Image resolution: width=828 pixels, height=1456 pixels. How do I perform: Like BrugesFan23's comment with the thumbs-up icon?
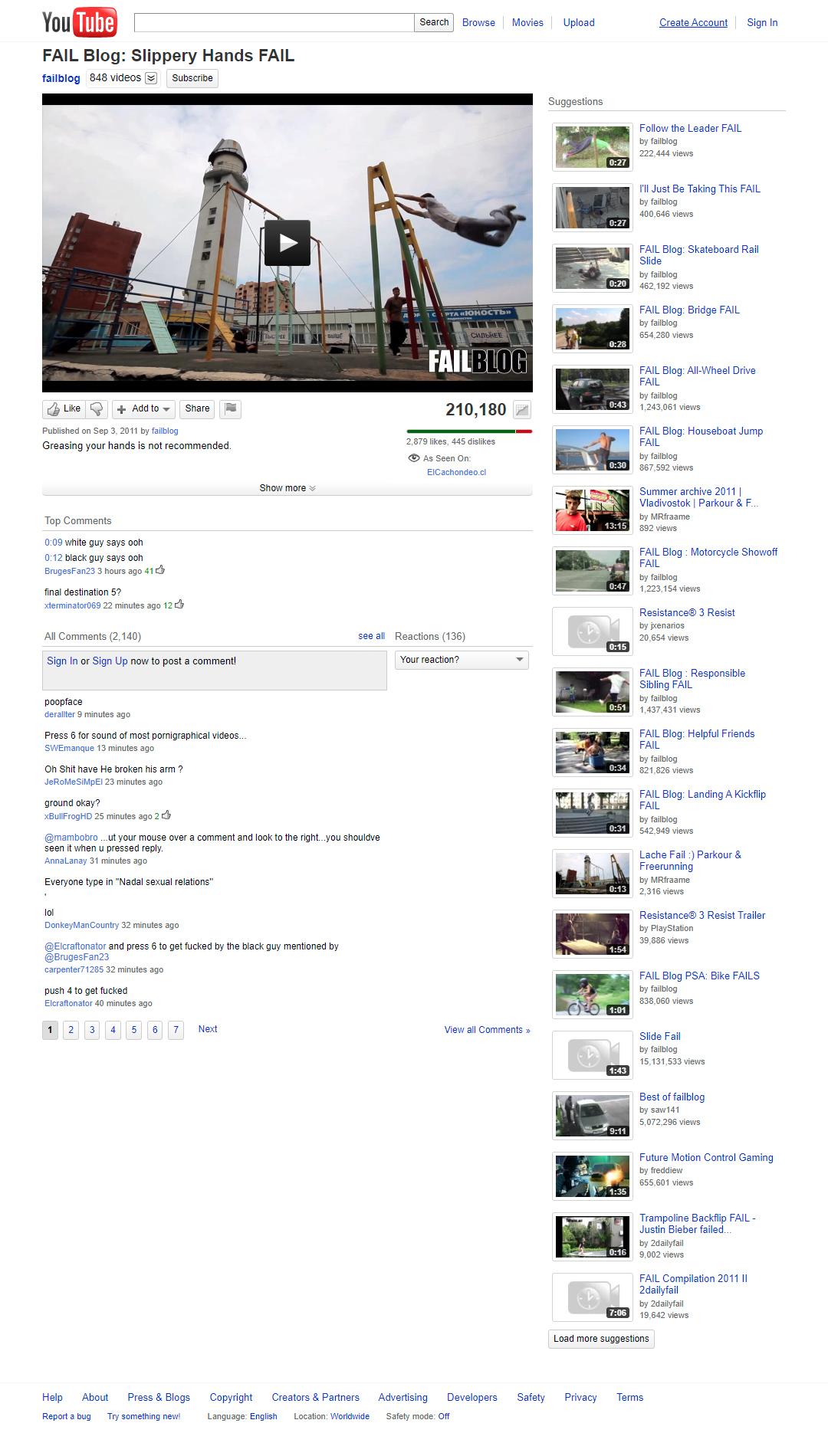coord(160,570)
